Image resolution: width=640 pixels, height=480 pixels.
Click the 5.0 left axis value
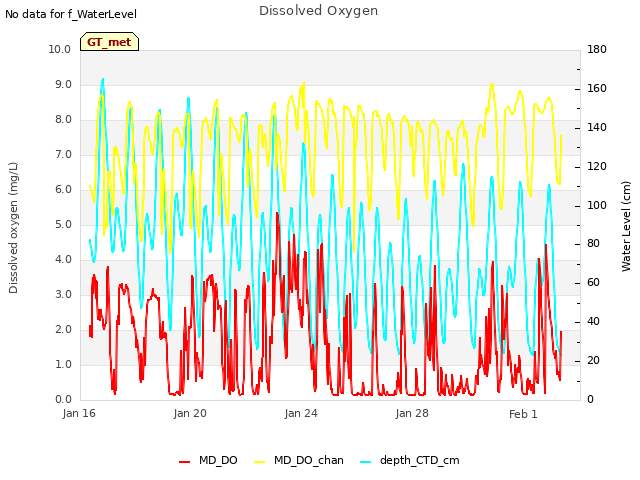(63, 224)
